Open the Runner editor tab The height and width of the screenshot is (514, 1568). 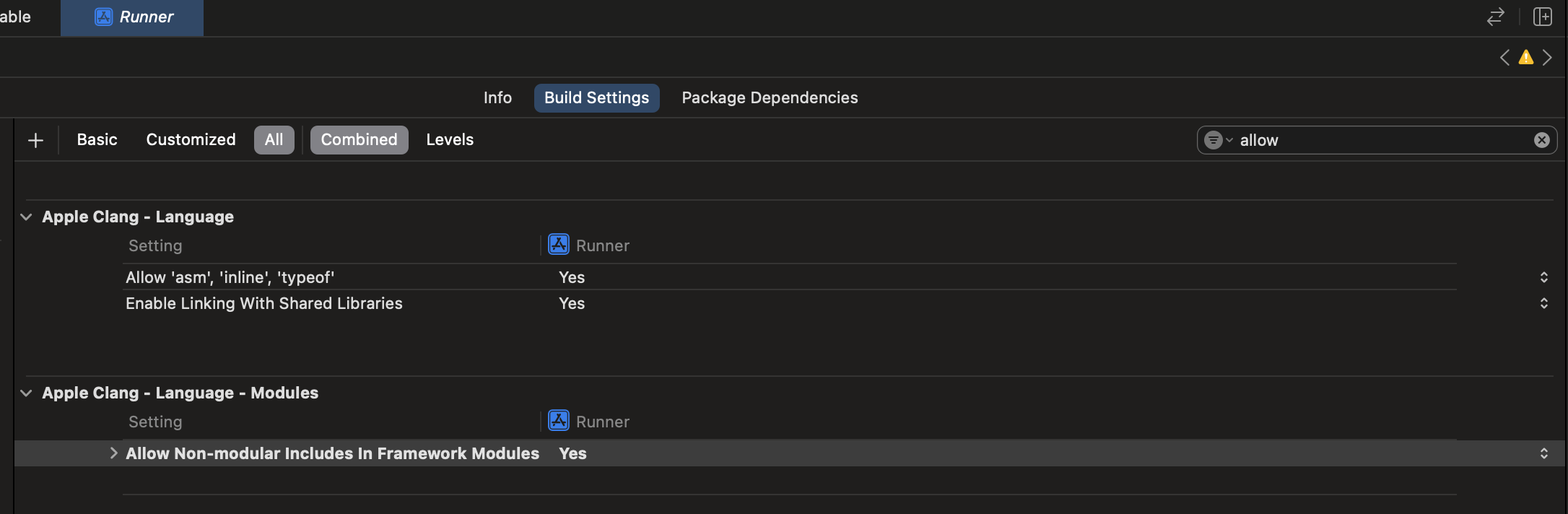(132, 17)
